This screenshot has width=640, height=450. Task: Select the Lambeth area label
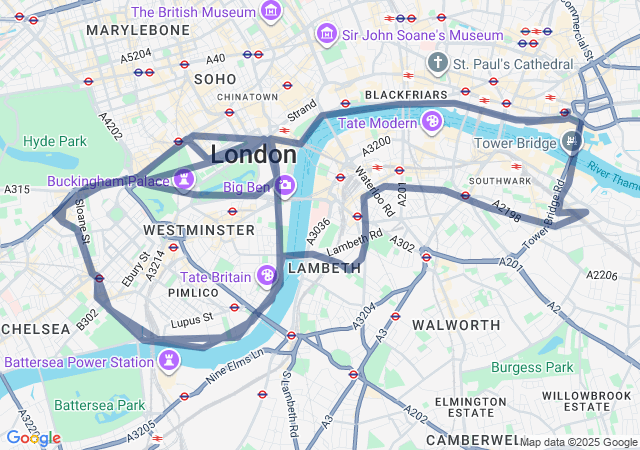[x=324, y=268]
